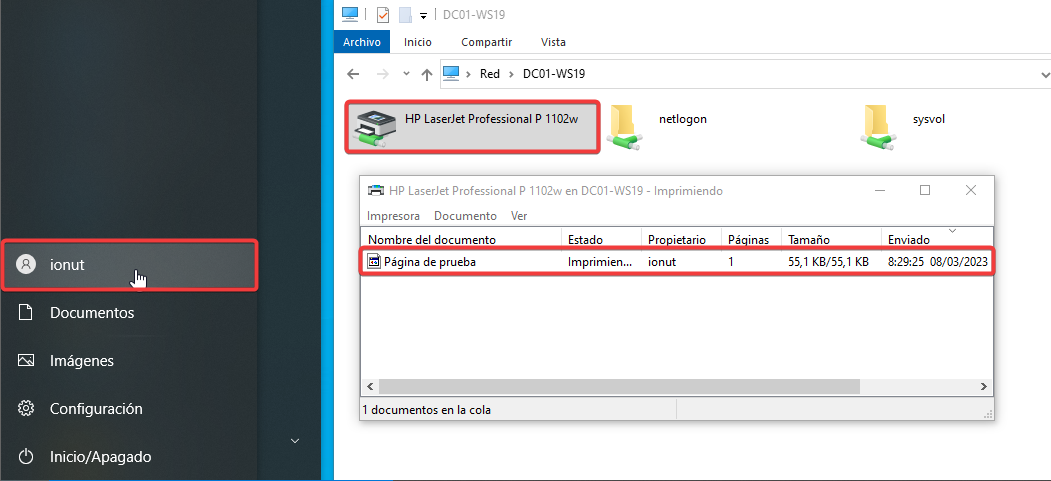Open Inicio/Apagado power options
Screen dimensions: 1051x481
click(x=100, y=457)
